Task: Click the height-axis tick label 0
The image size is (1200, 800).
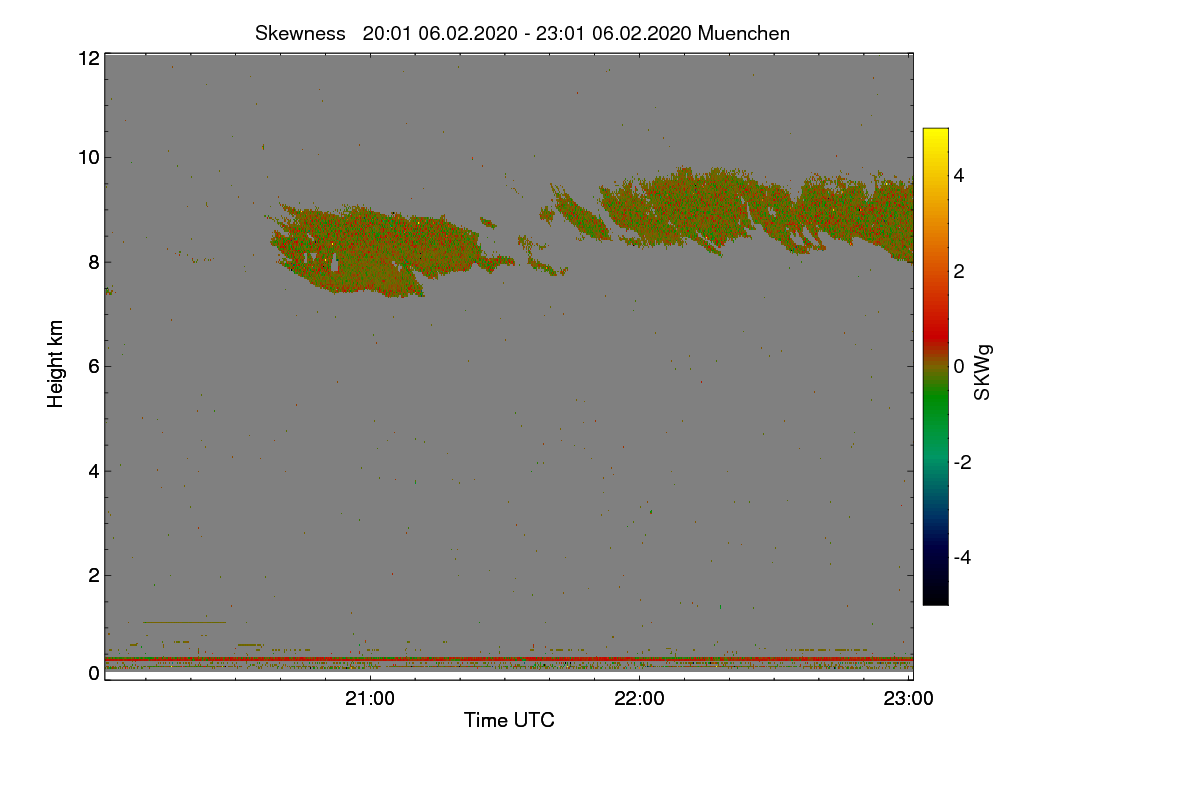Action: 94,673
